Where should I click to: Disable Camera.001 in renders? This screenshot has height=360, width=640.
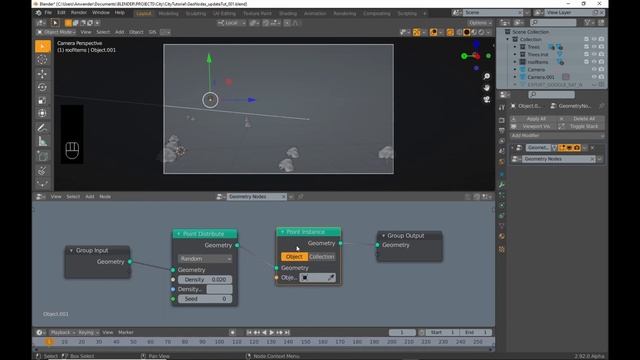[x=601, y=77]
